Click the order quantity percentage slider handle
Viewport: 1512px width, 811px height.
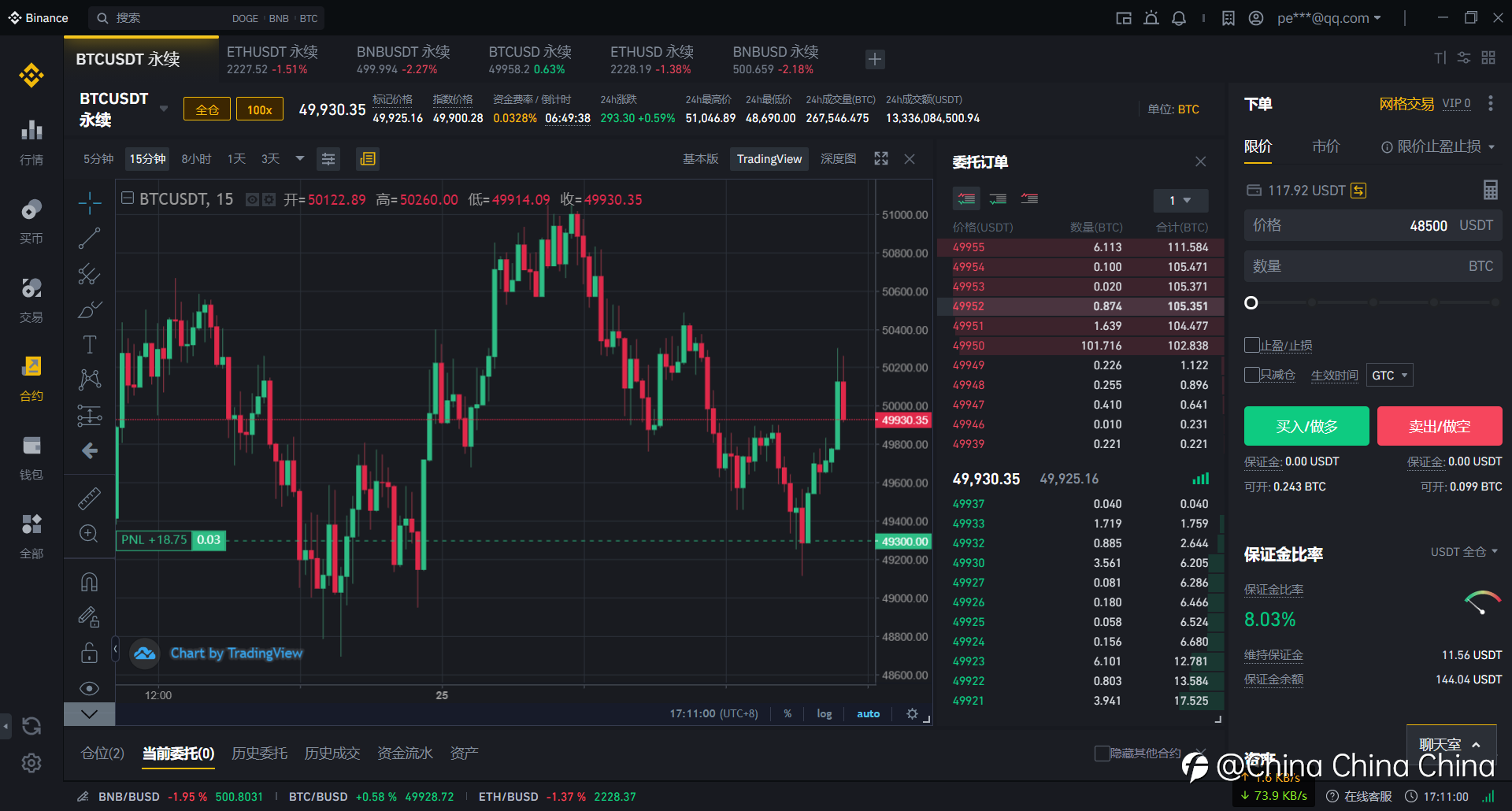(x=1251, y=303)
